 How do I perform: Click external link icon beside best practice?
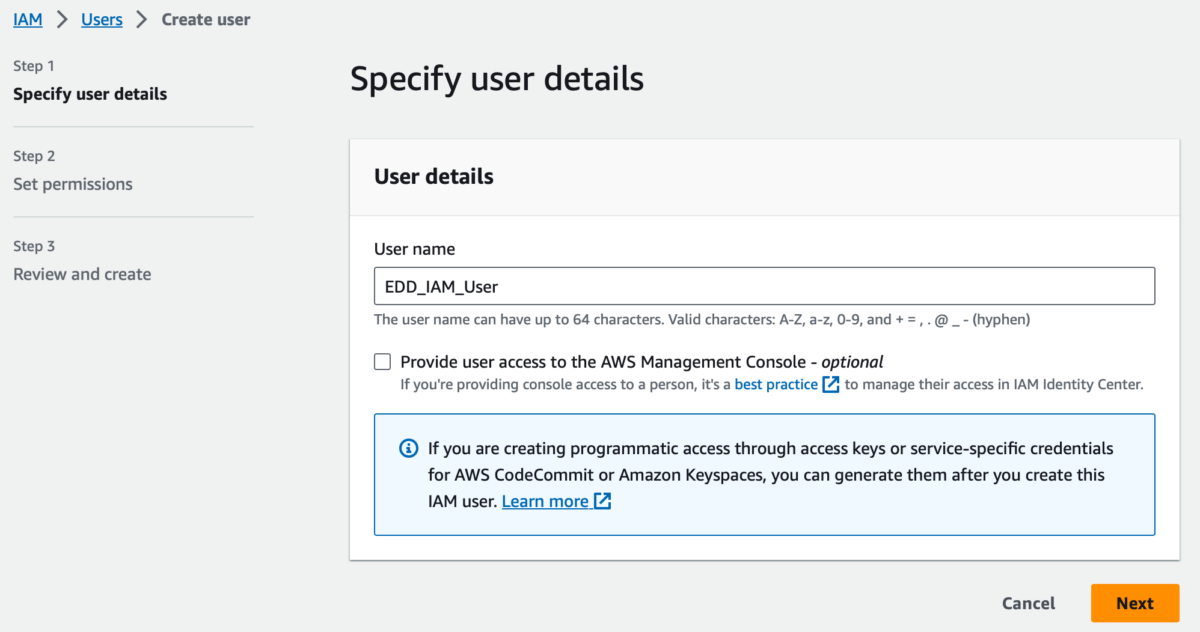tap(831, 384)
